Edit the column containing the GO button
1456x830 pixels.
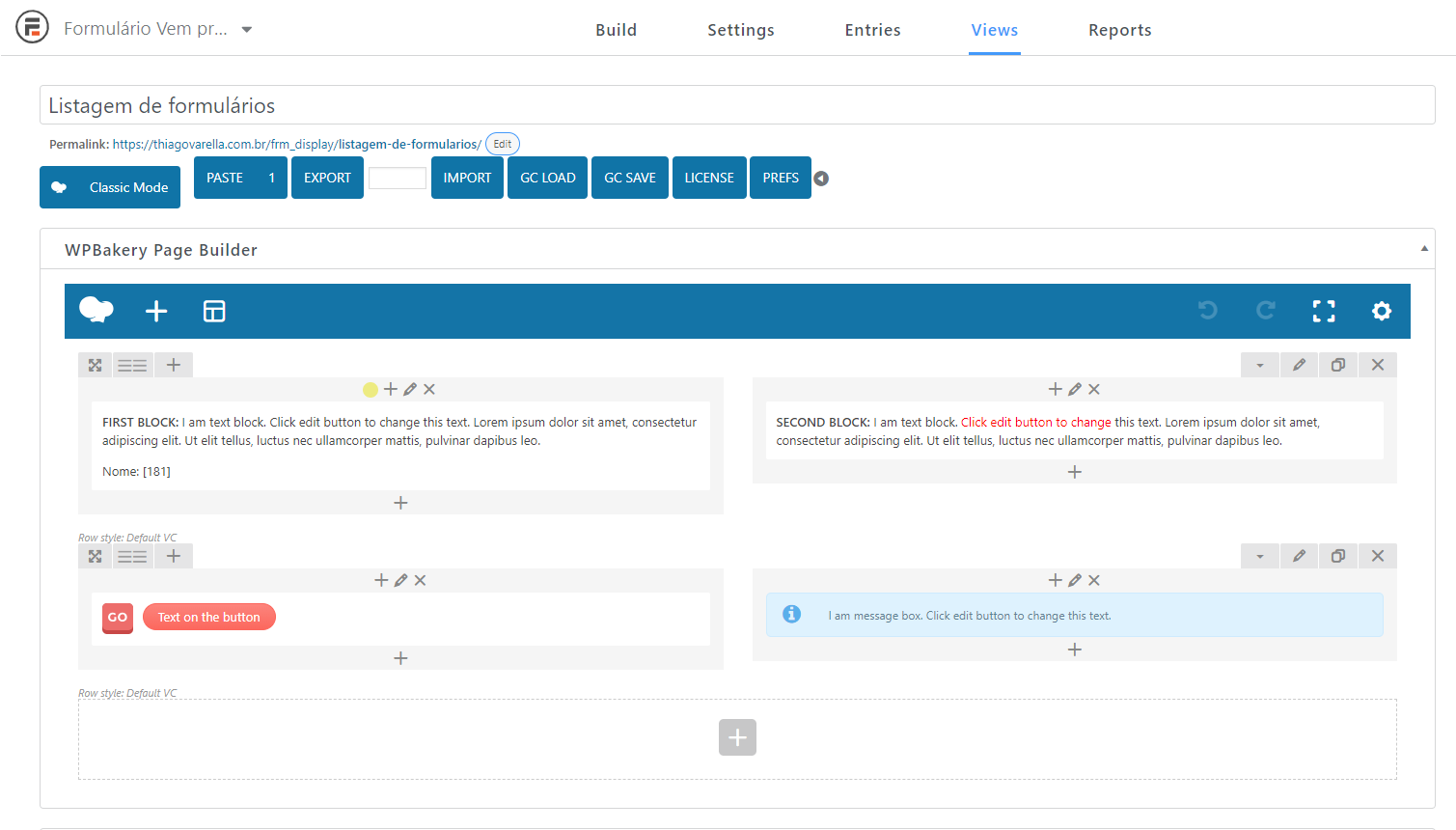click(x=400, y=580)
